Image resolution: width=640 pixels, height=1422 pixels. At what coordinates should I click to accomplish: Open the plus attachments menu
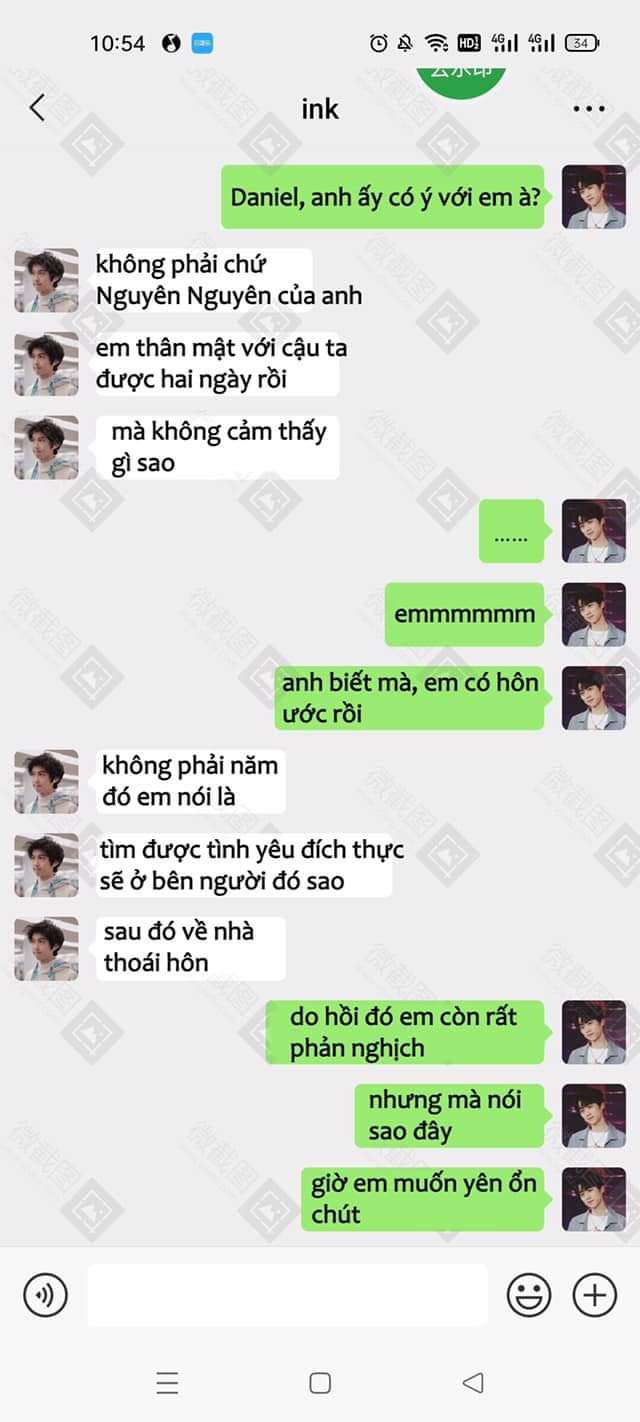(x=594, y=1295)
